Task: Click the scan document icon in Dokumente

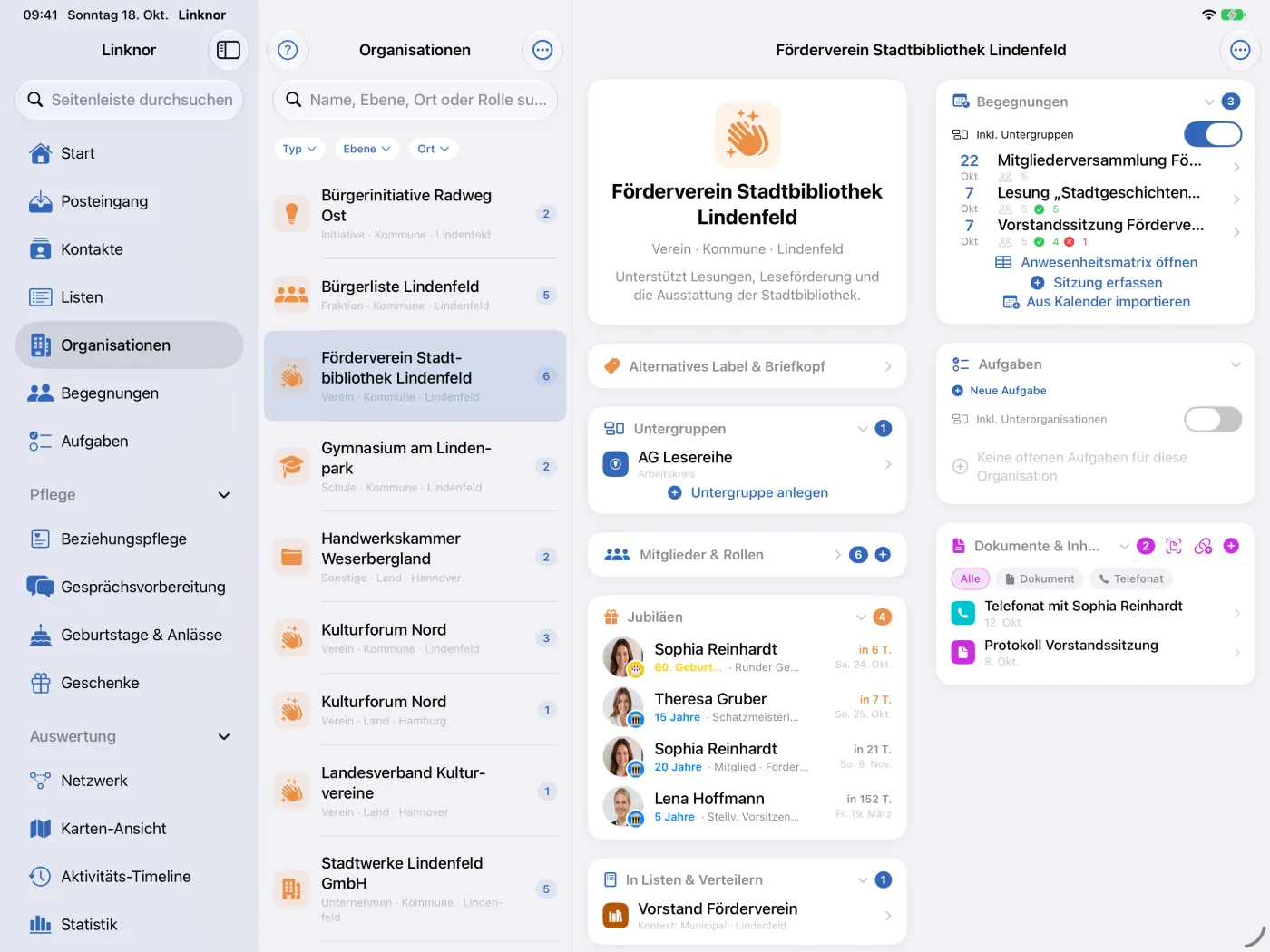Action: pos(1174,546)
